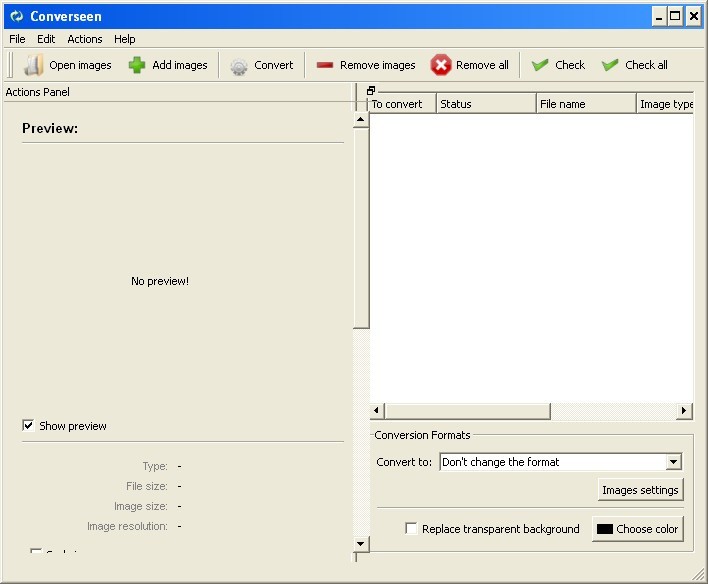This screenshot has height=584, width=708.
Task: Open the File menu
Action: pos(17,39)
